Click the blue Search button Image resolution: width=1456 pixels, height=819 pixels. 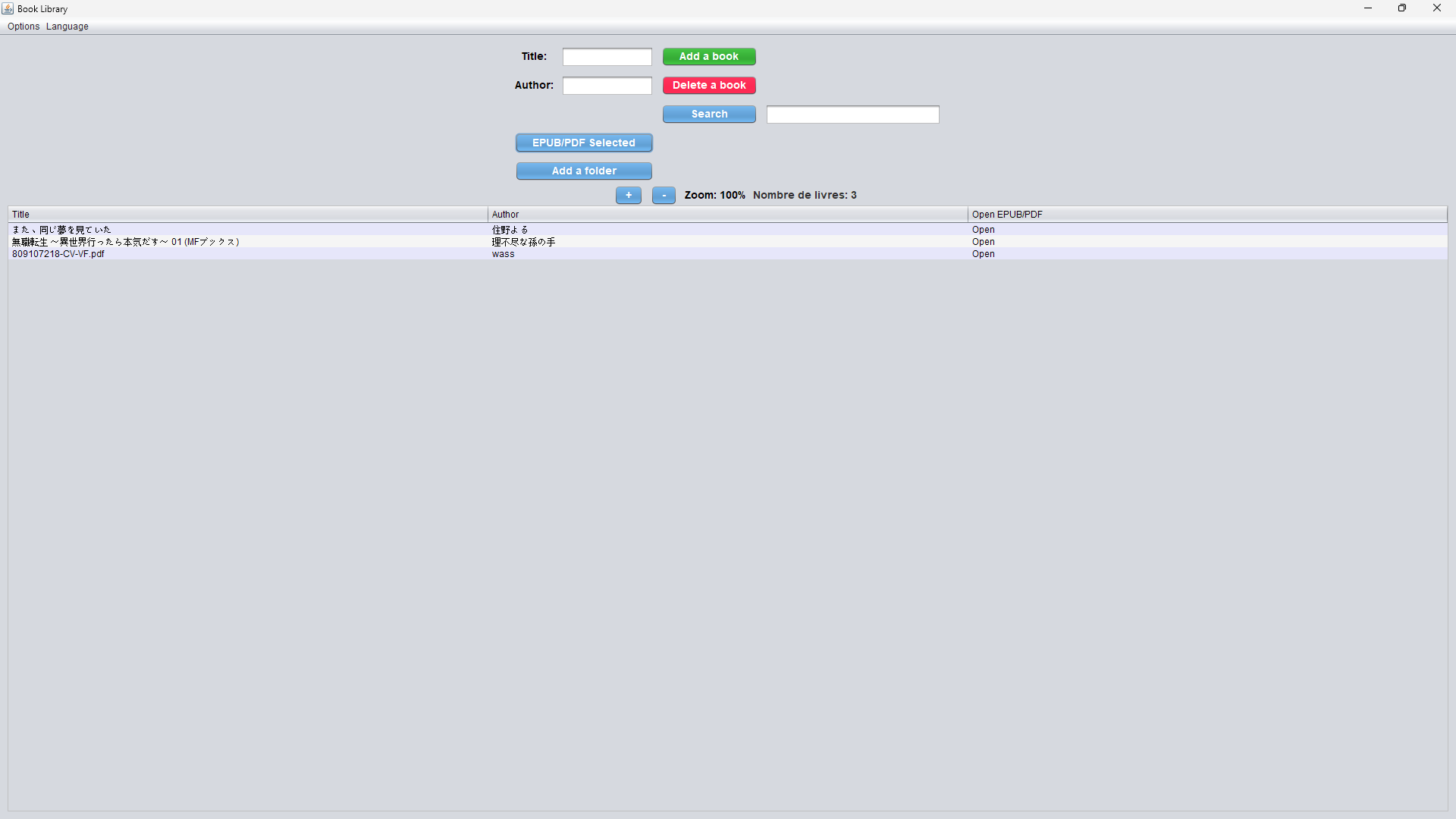709,114
